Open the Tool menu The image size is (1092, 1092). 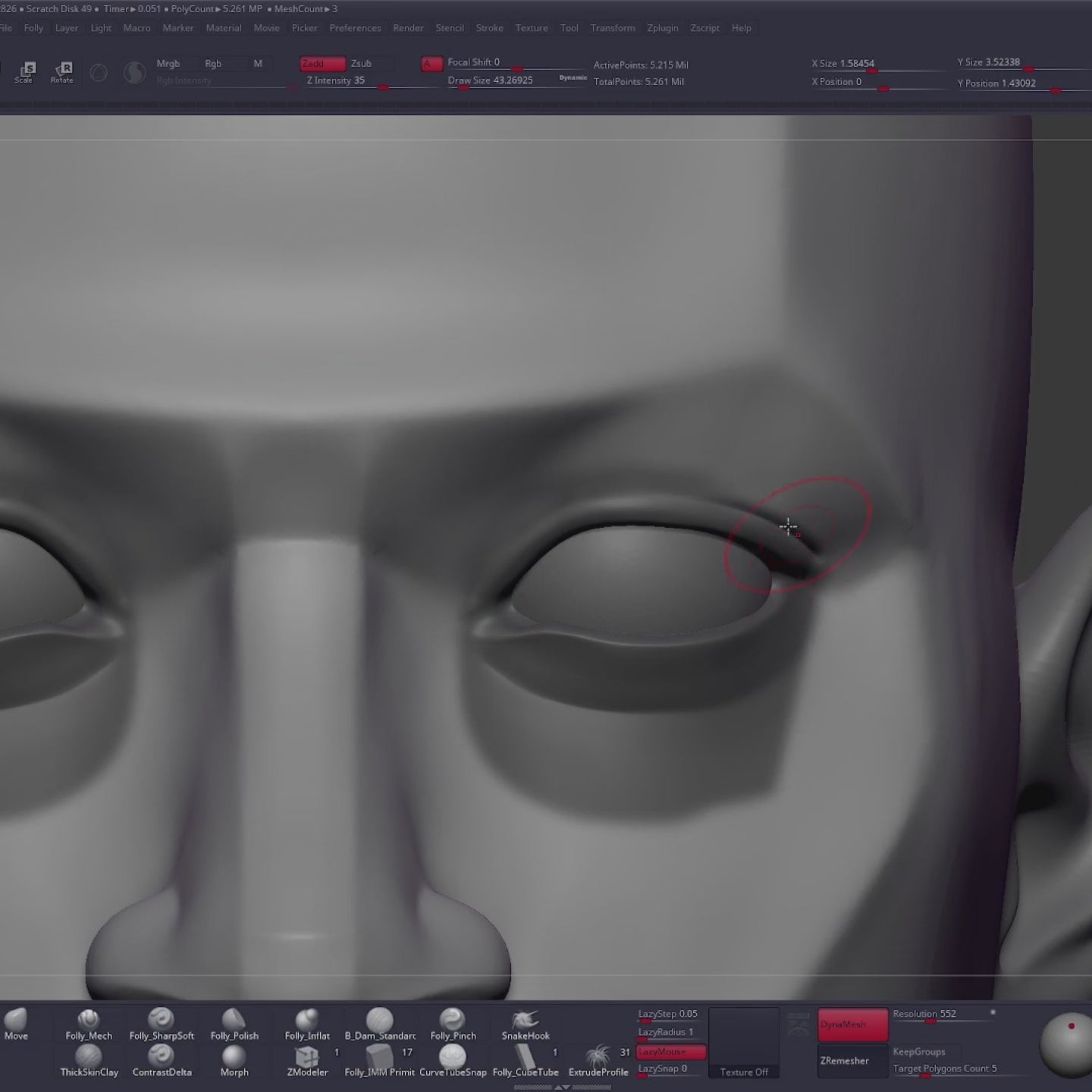pos(569,27)
